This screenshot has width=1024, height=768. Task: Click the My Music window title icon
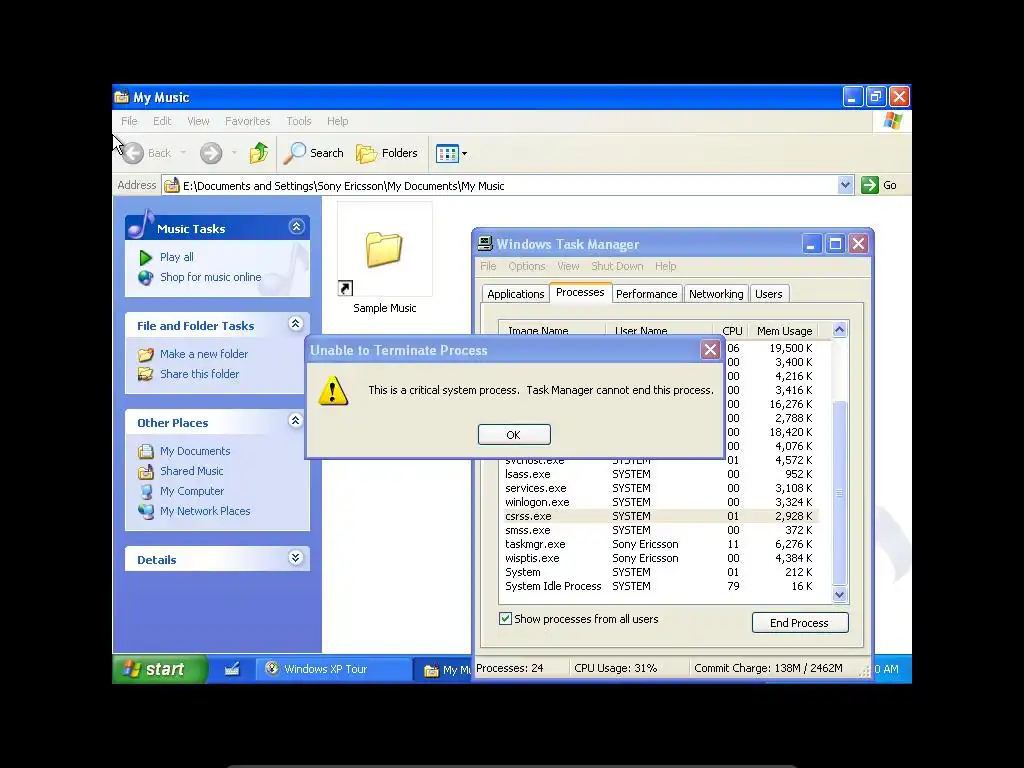pos(121,97)
